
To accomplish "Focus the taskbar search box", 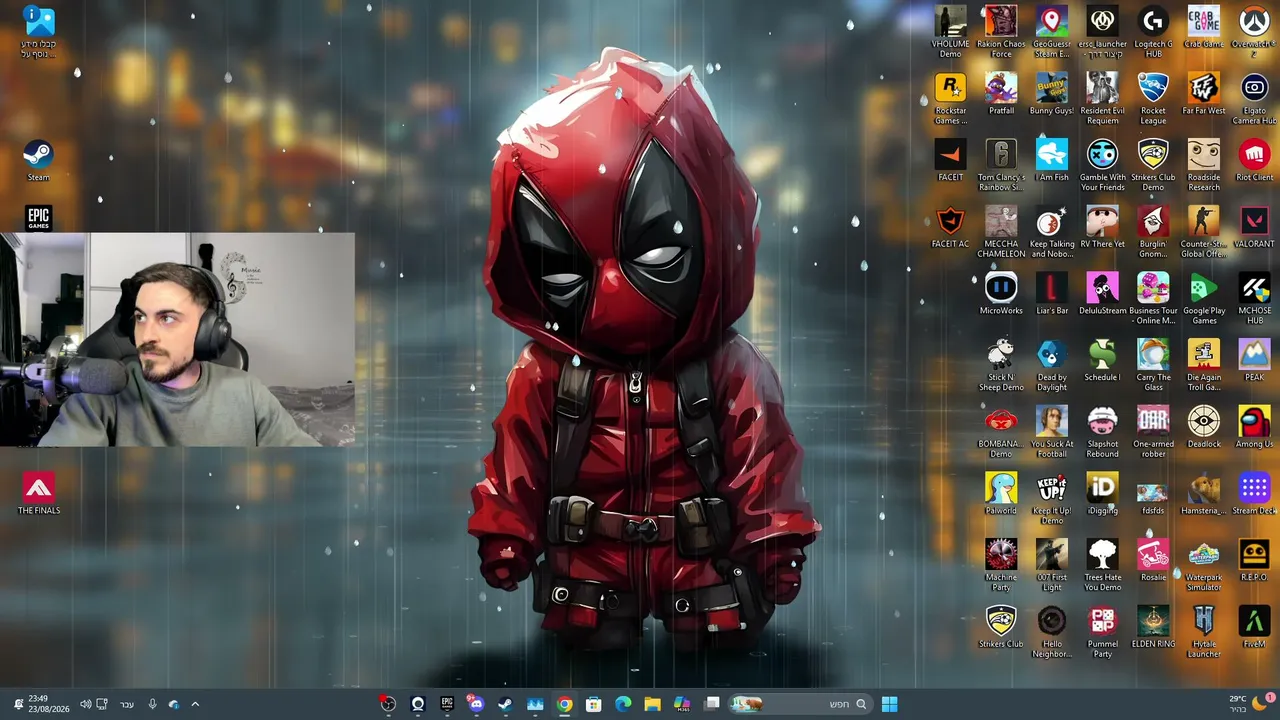I will pos(799,704).
